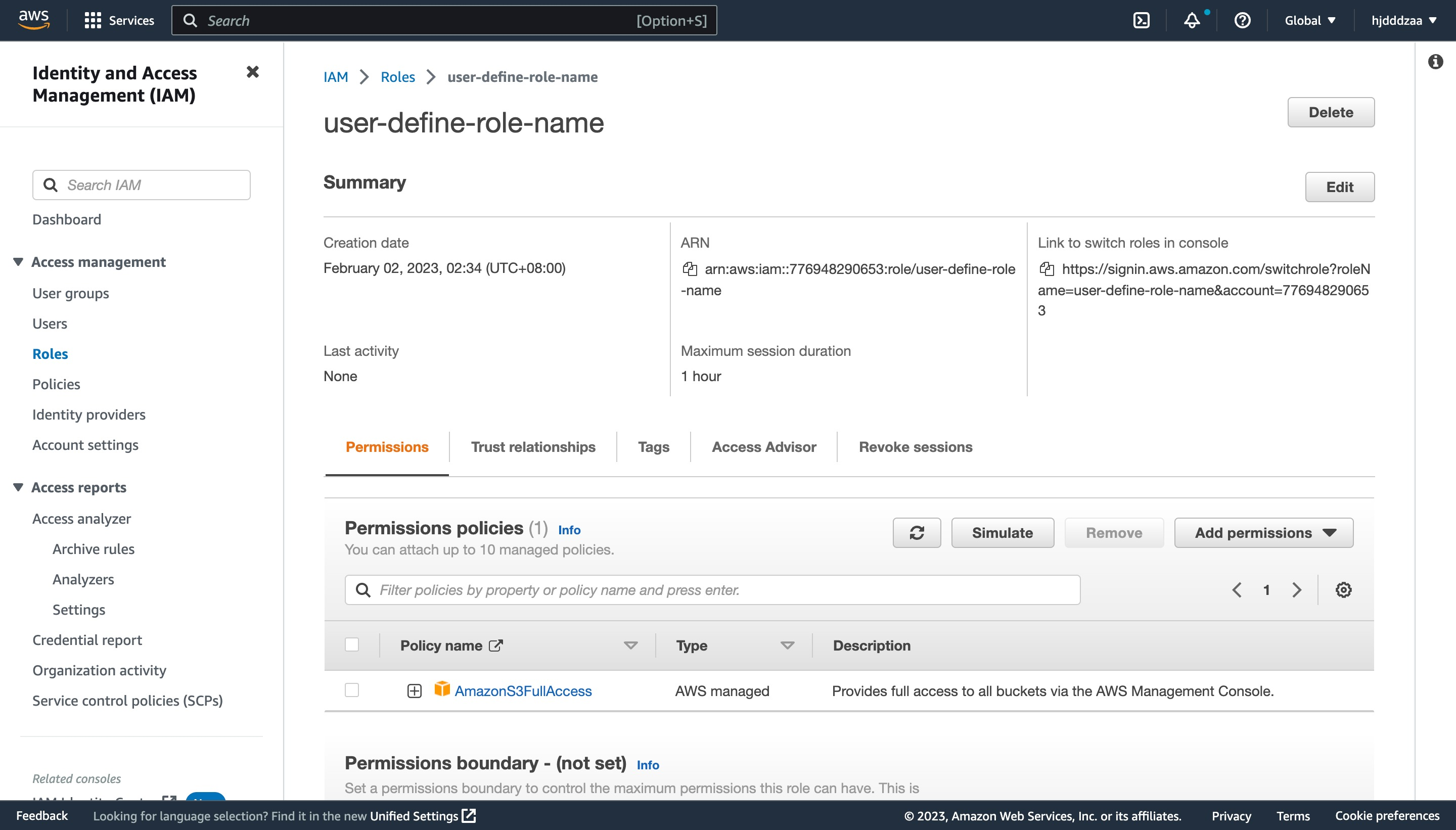Screen dimensions: 1456x830
Task: Click the filter policies search field
Action: (712, 590)
